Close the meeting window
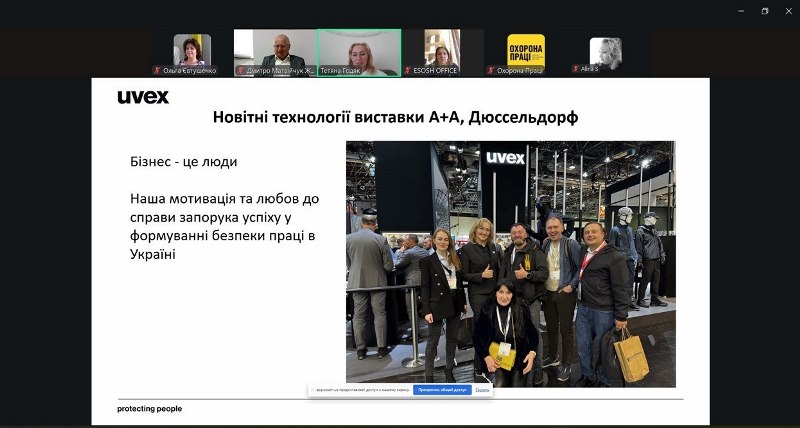This screenshot has height=428, width=800. (x=788, y=11)
